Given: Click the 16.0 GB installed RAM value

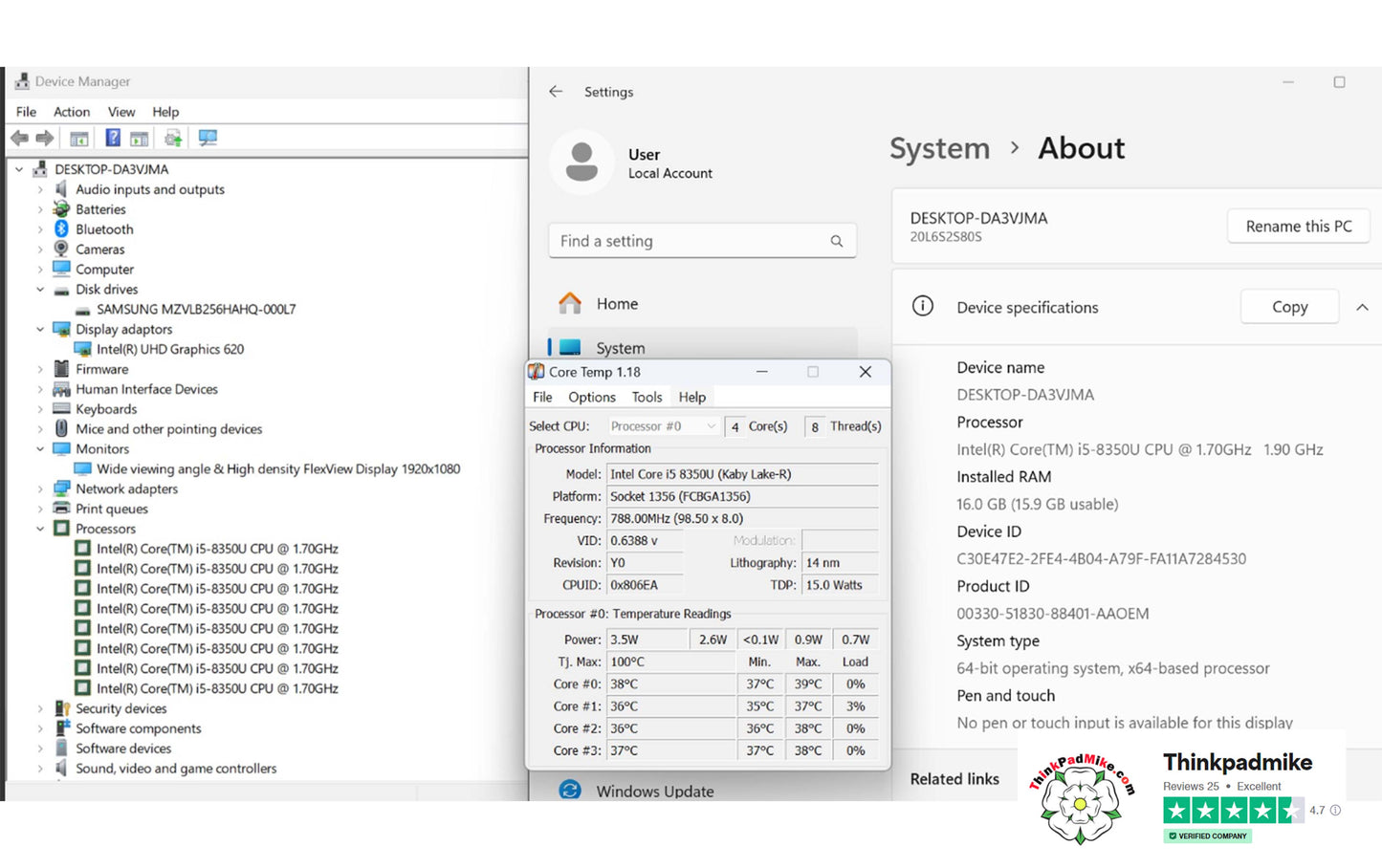Looking at the screenshot, I should click(x=1037, y=504).
